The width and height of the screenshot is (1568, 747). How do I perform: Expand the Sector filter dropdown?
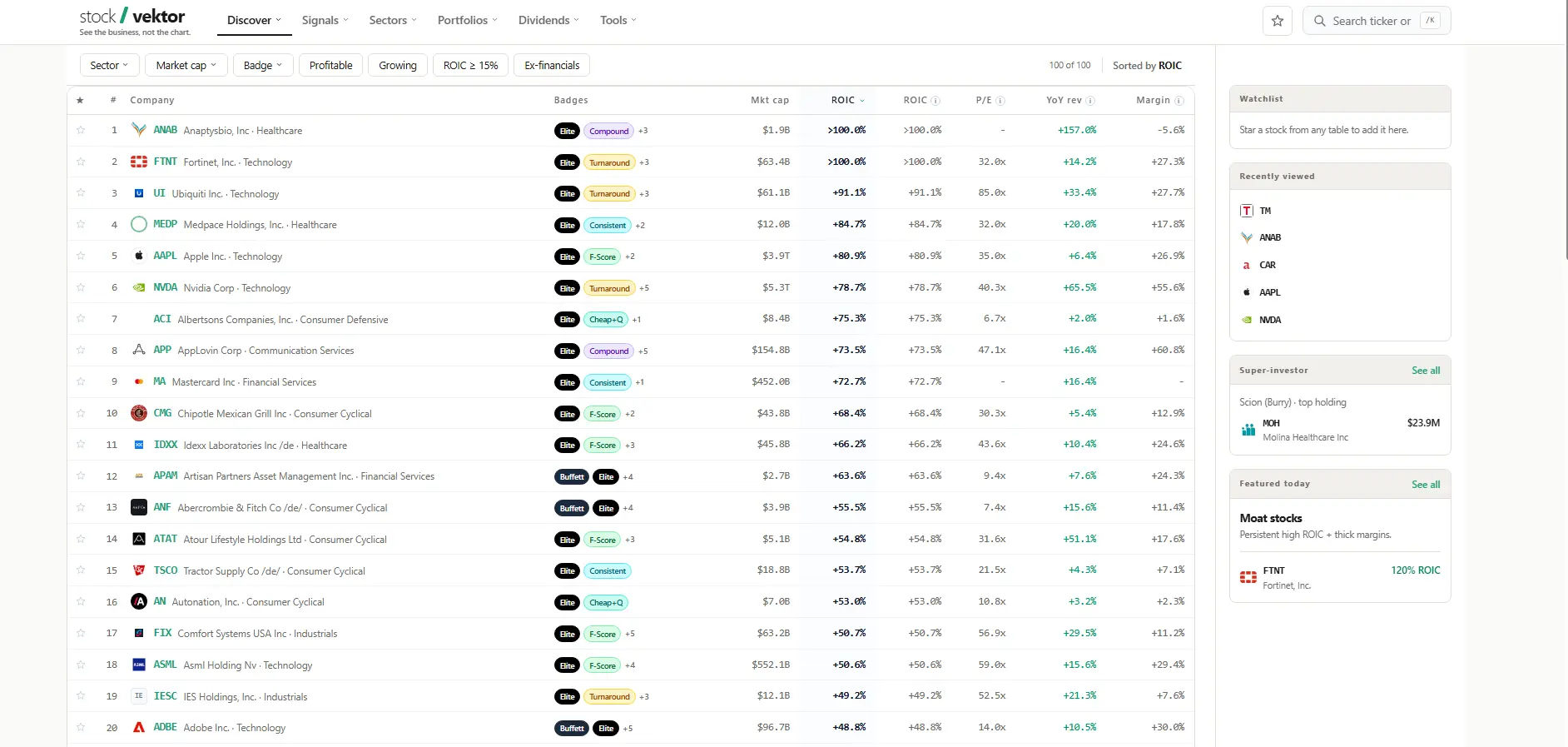tap(110, 65)
